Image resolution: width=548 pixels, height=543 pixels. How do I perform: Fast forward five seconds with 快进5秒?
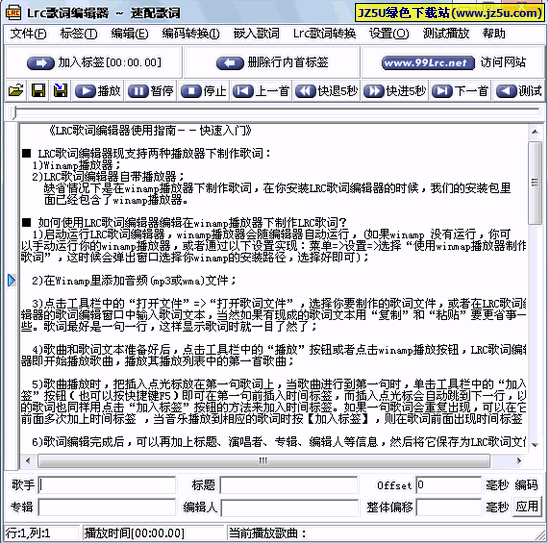[395, 91]
